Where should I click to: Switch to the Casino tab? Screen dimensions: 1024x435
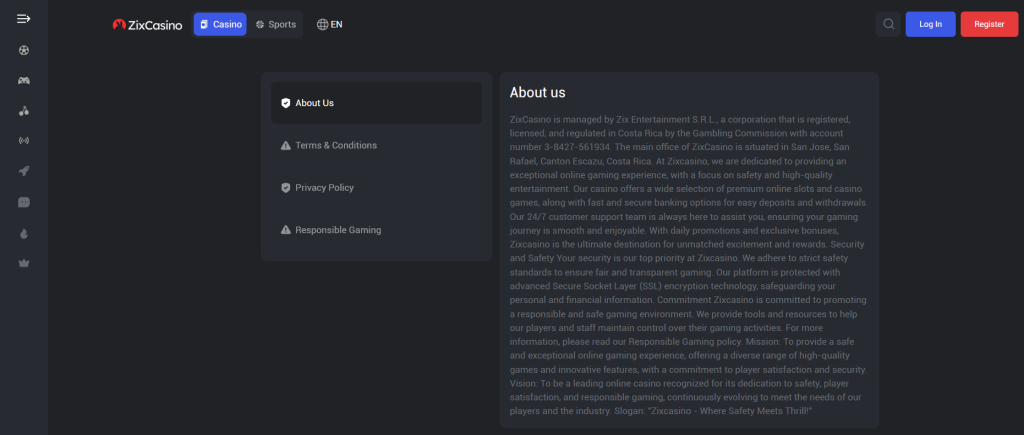(x=220, y=24)
